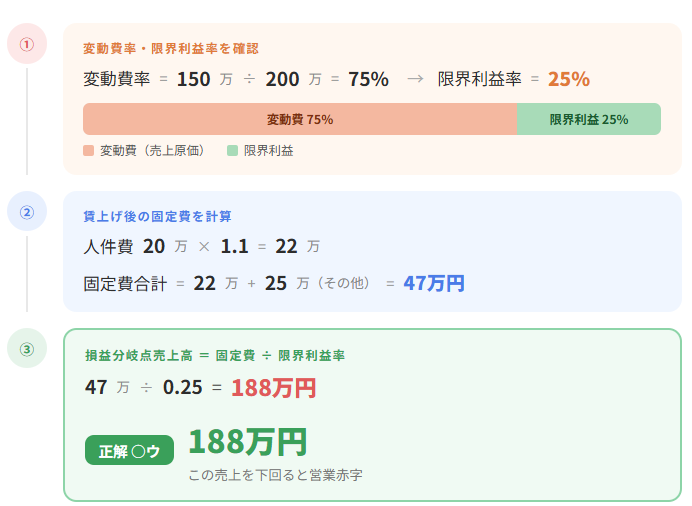Image resolution: width=692 pixels, height=506 pixels.
Task: Click the orange 25% marginal profit rate
Action: (568, 79)
